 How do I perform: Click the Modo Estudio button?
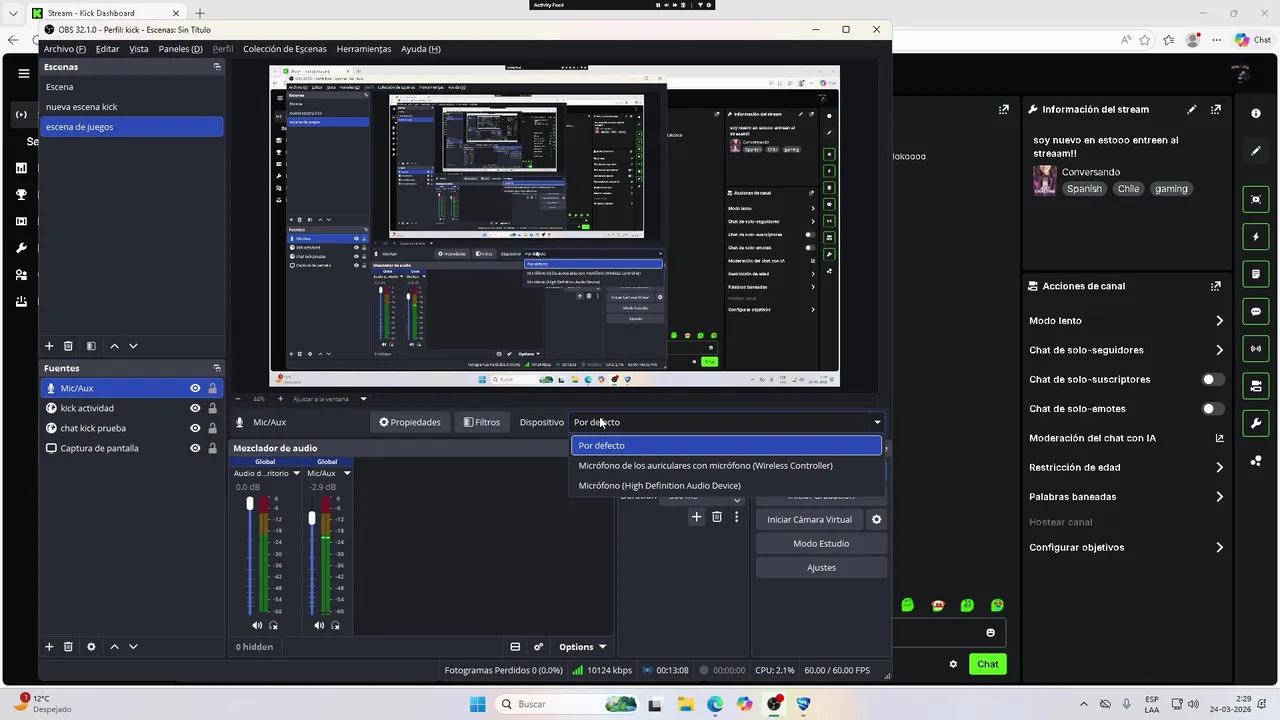821,544
